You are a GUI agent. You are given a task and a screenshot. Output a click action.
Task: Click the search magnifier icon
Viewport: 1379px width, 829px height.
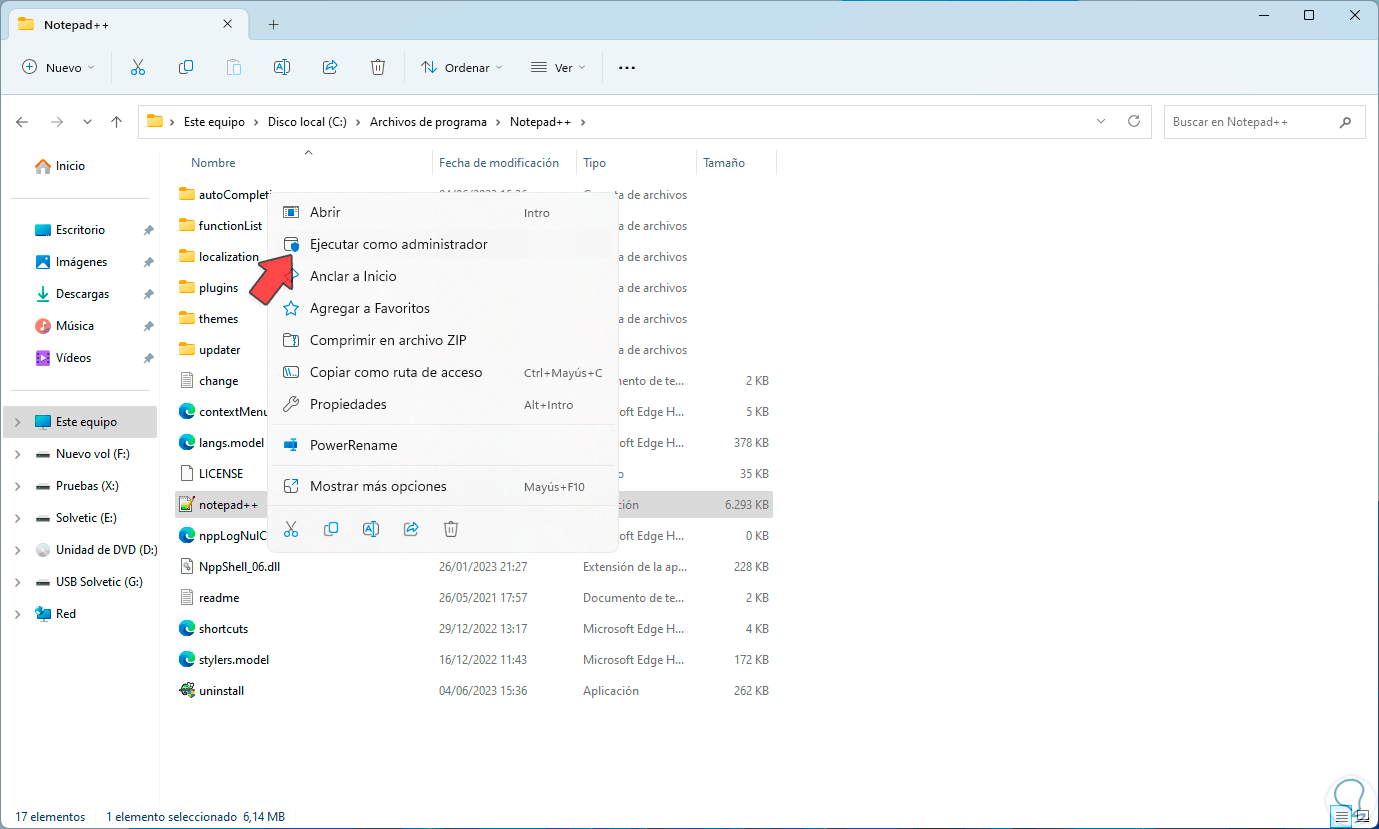pos(1345,122)
